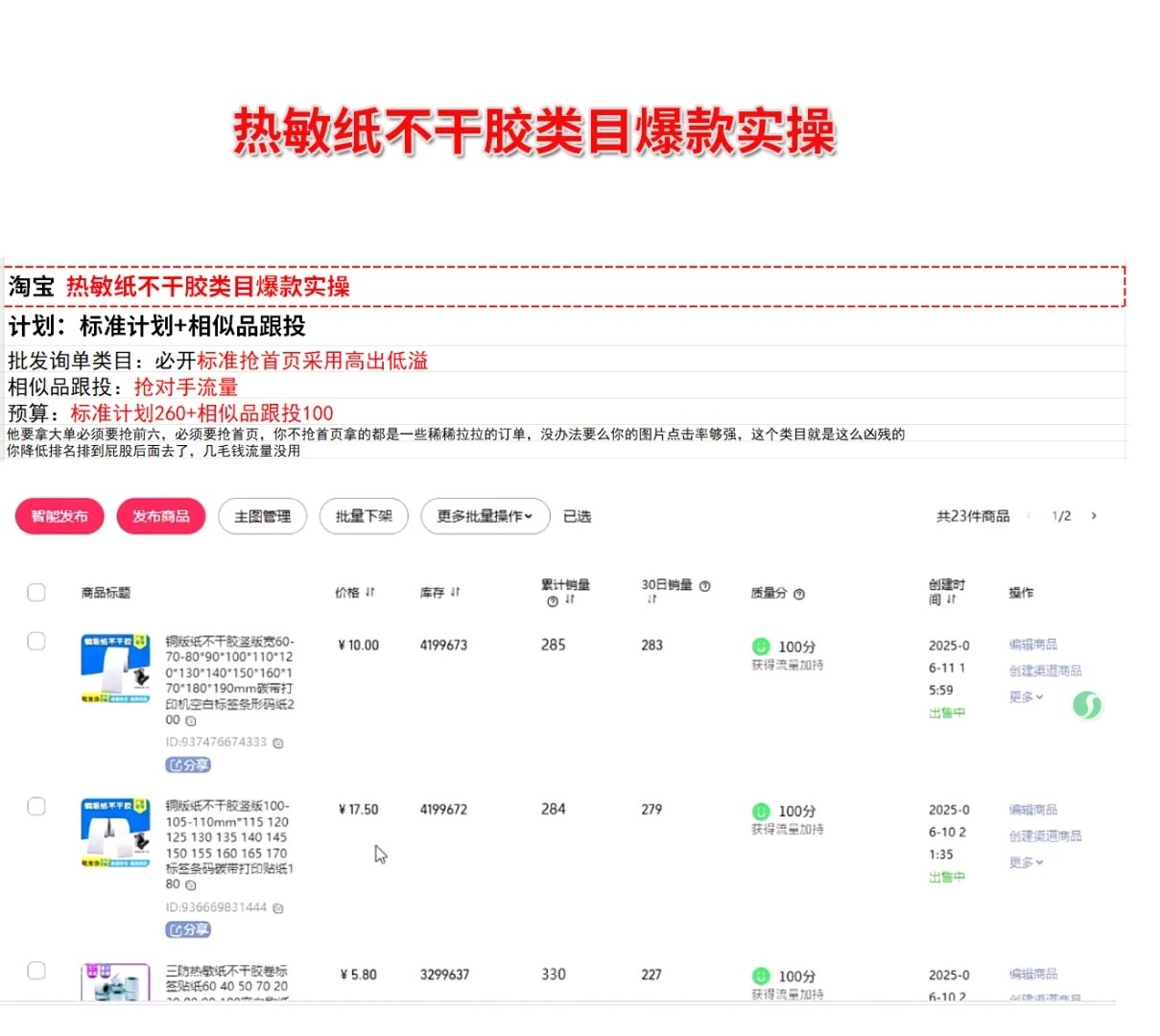Click 创建渠道商品 for ¥17.50 product

click(x=1046, y=836)
